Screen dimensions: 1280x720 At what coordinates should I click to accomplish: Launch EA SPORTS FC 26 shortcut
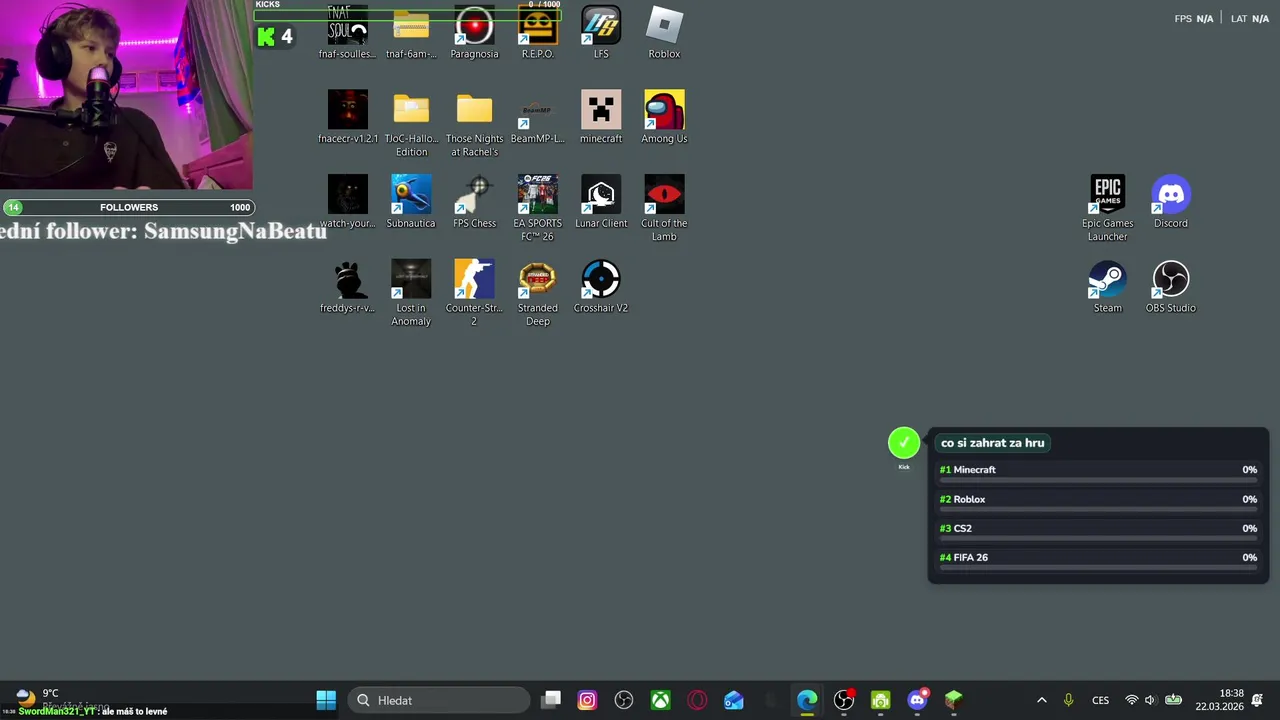click(x=537, y=208)
